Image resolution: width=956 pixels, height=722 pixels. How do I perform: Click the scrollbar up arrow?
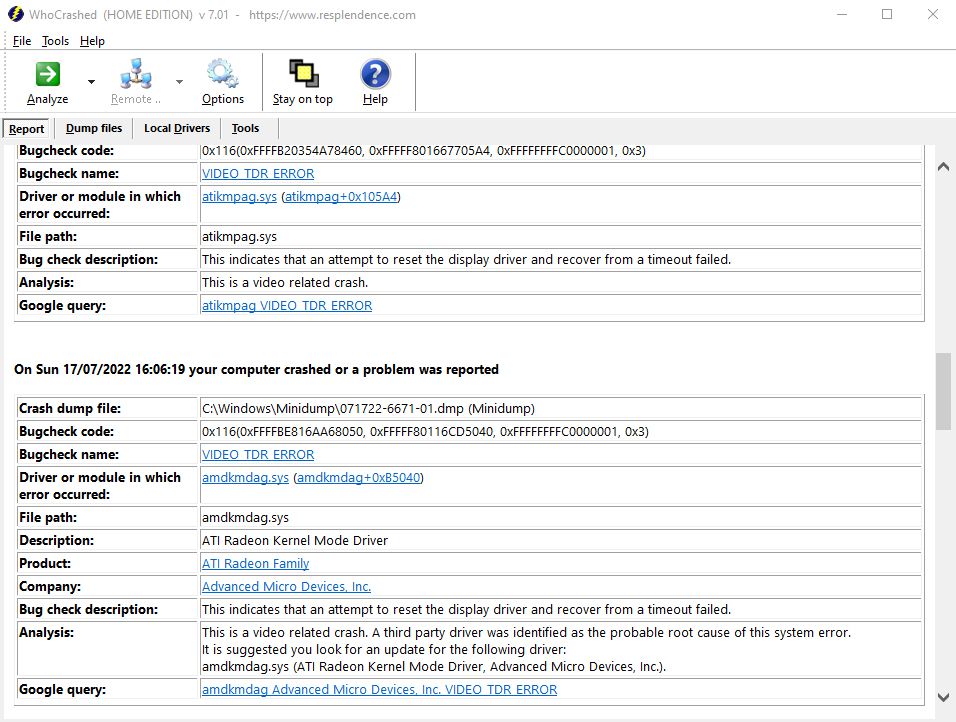point(943,166)
